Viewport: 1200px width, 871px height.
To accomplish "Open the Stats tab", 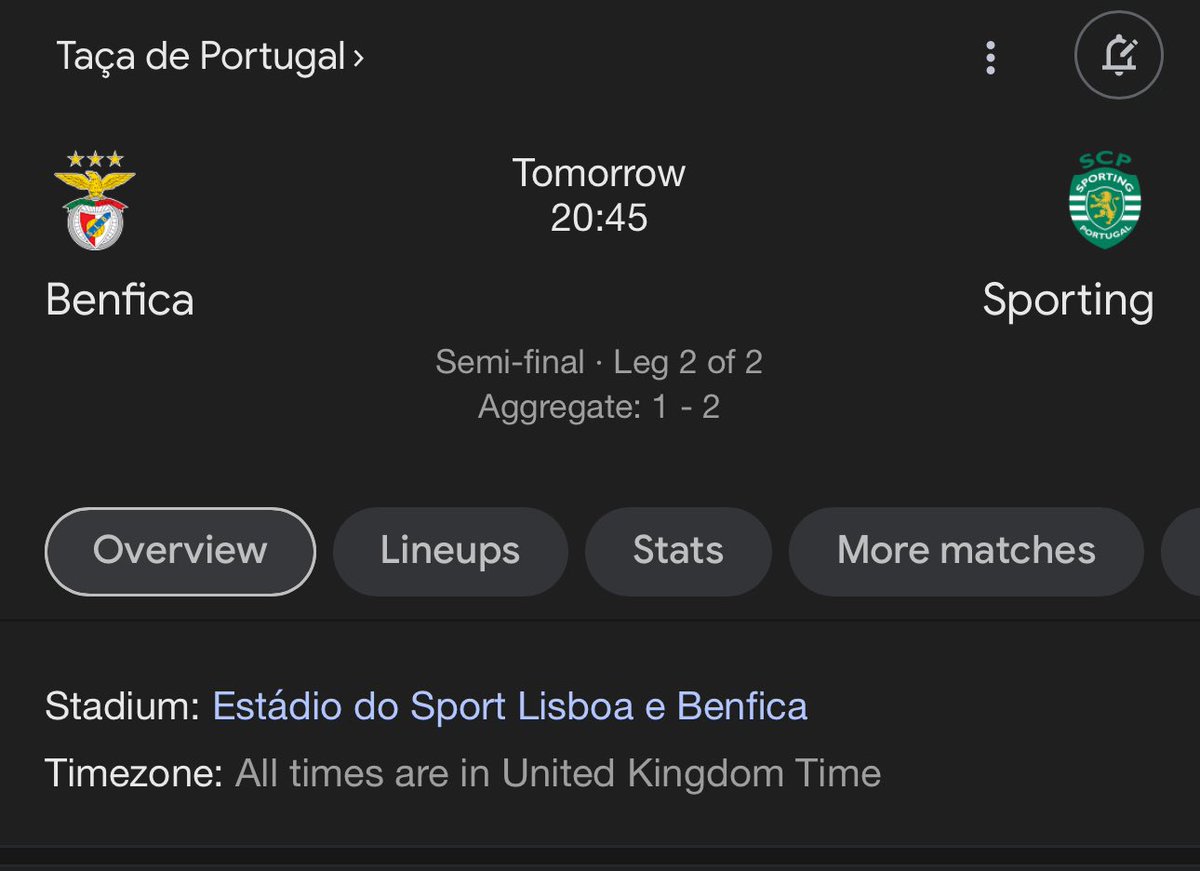I will [678, 551].
